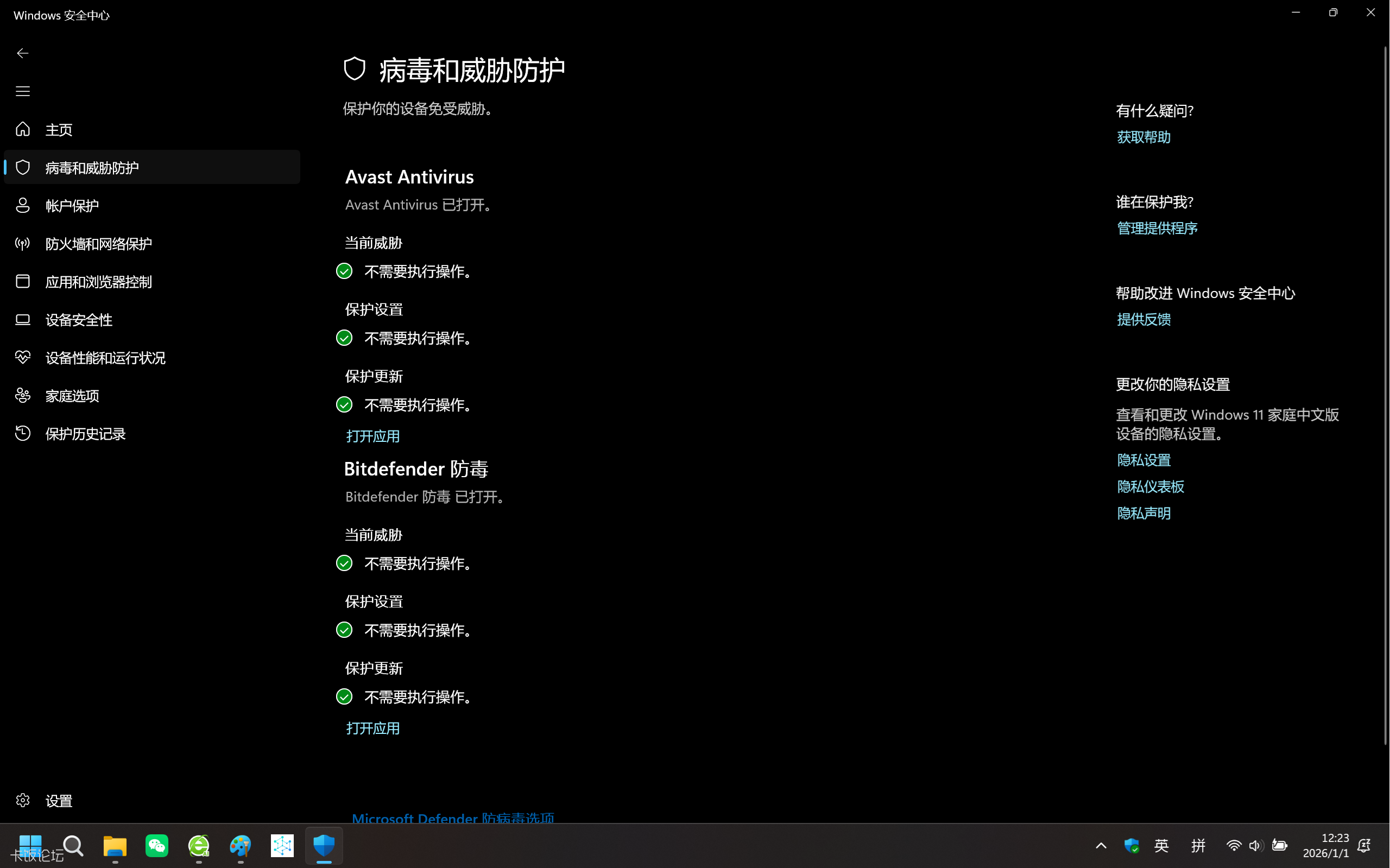This screenshot has width=1390, height=868.
Task: Select 帐户保护 person icon
Action: 22,206
